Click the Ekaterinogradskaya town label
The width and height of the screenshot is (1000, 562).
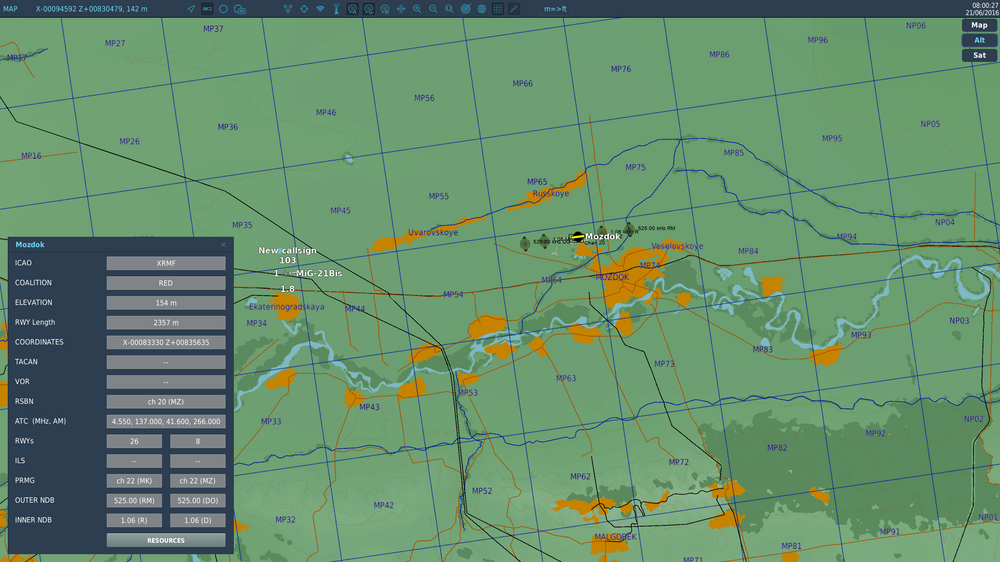pyautogui.click(x=286, y=307)
